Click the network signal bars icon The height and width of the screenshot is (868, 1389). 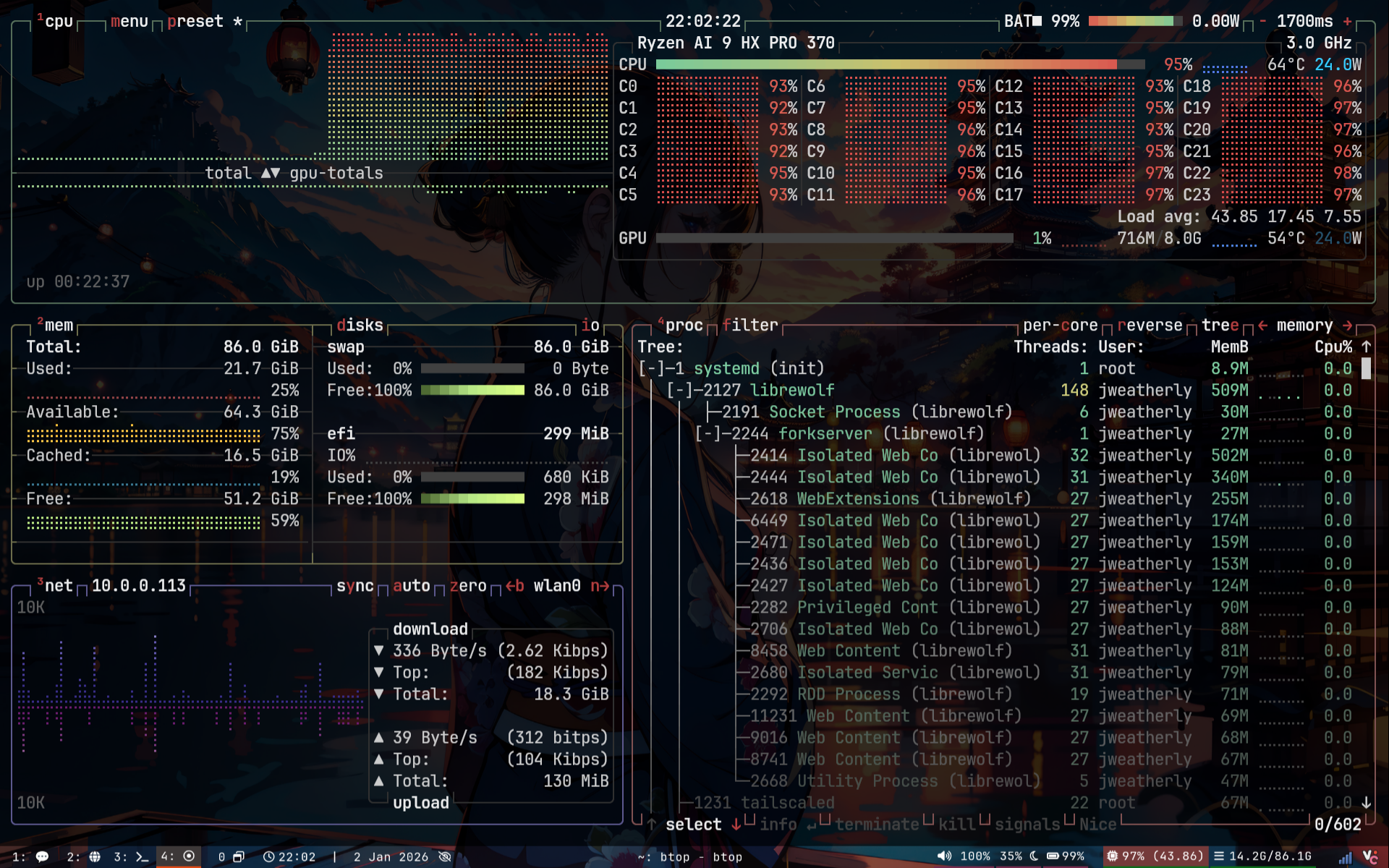pyautogui.click(x=1345, y=858)
